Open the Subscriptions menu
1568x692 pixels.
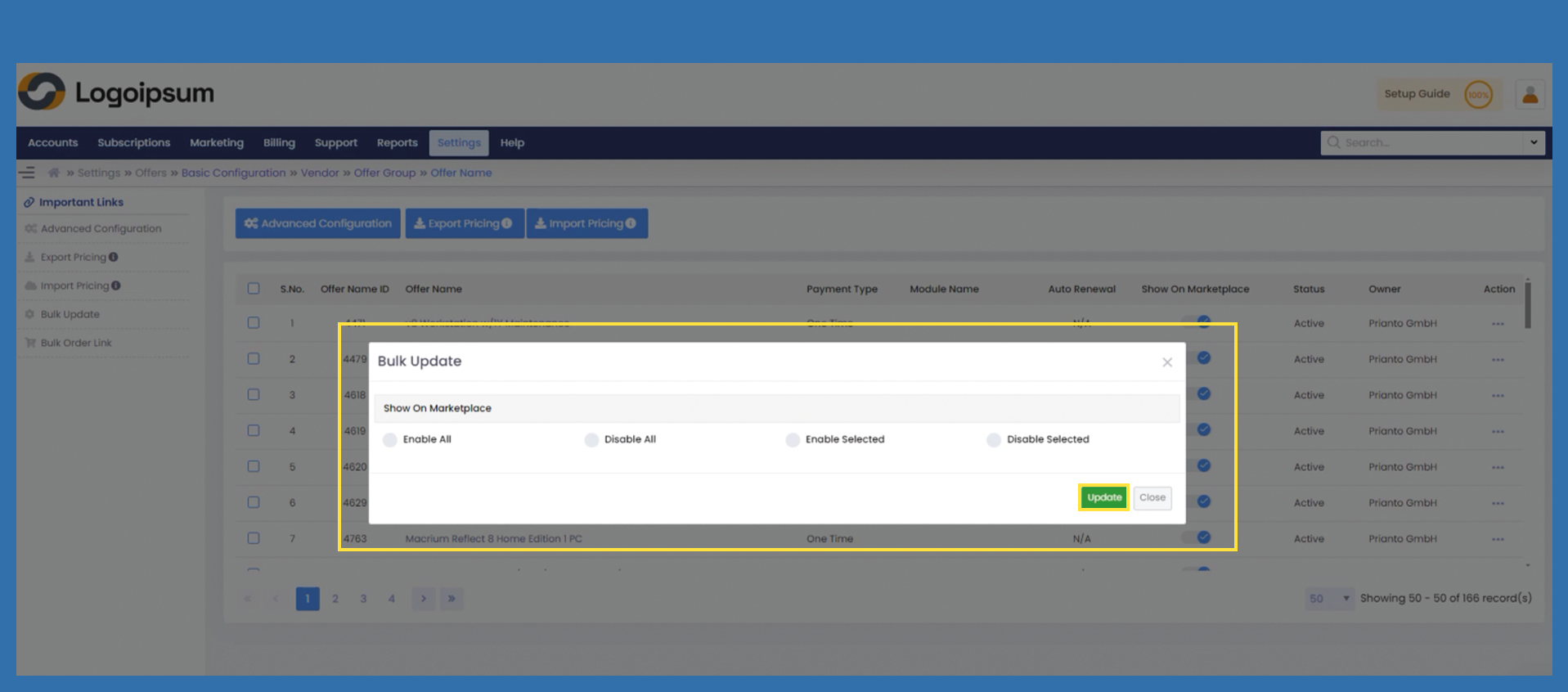pos(134,142)
